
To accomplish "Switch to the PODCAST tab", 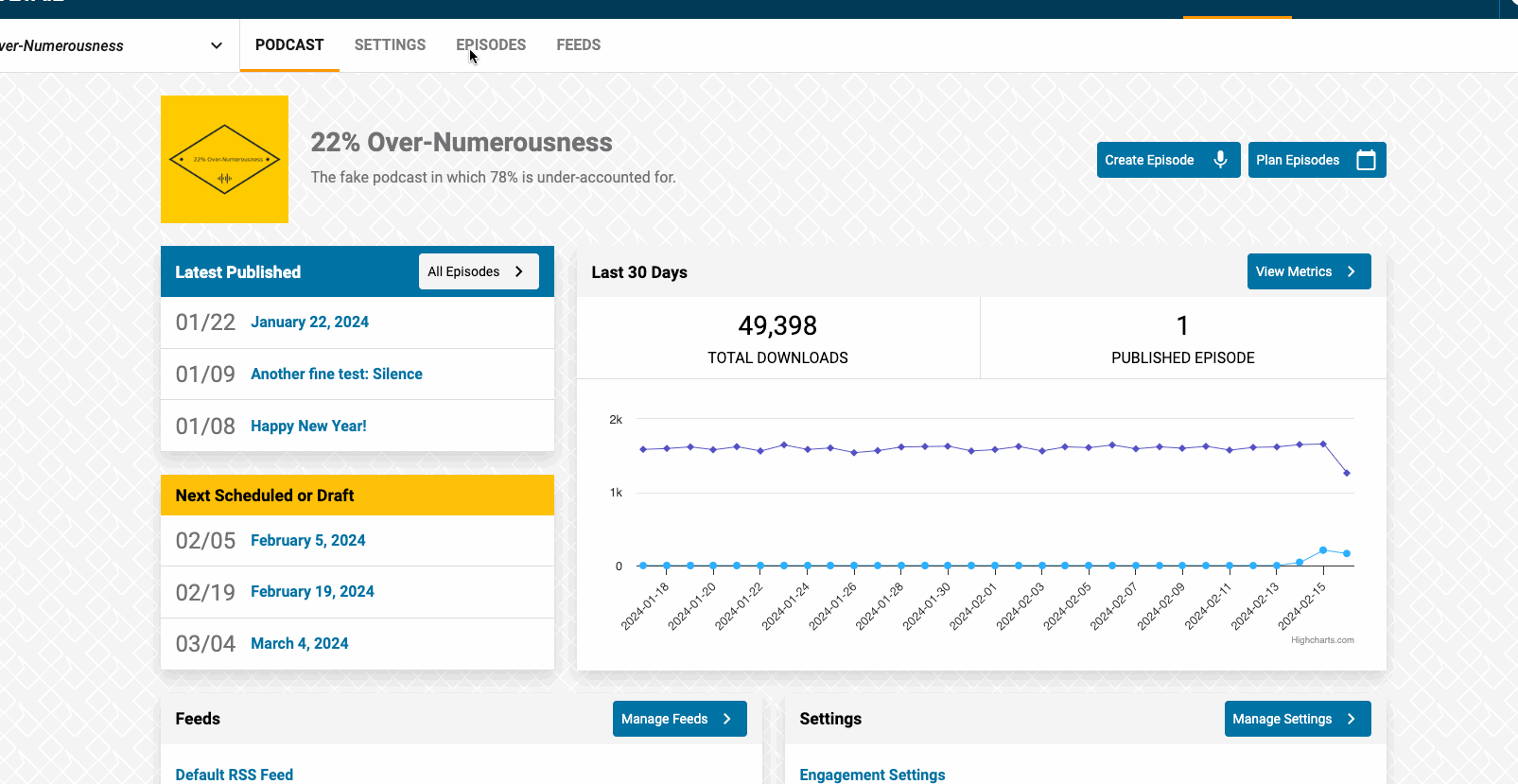I will (x=289, y=44).
